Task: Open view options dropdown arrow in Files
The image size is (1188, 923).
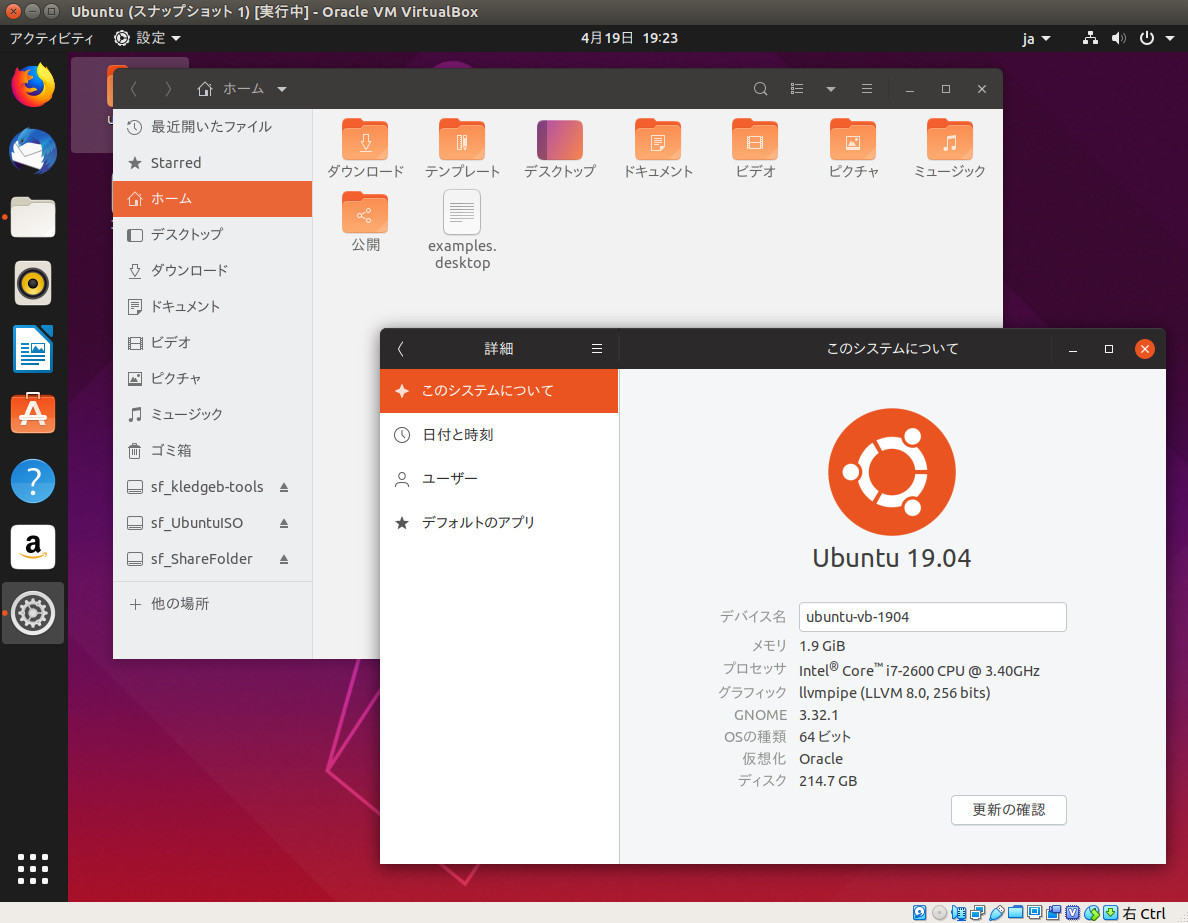Action: pos(830,89)
